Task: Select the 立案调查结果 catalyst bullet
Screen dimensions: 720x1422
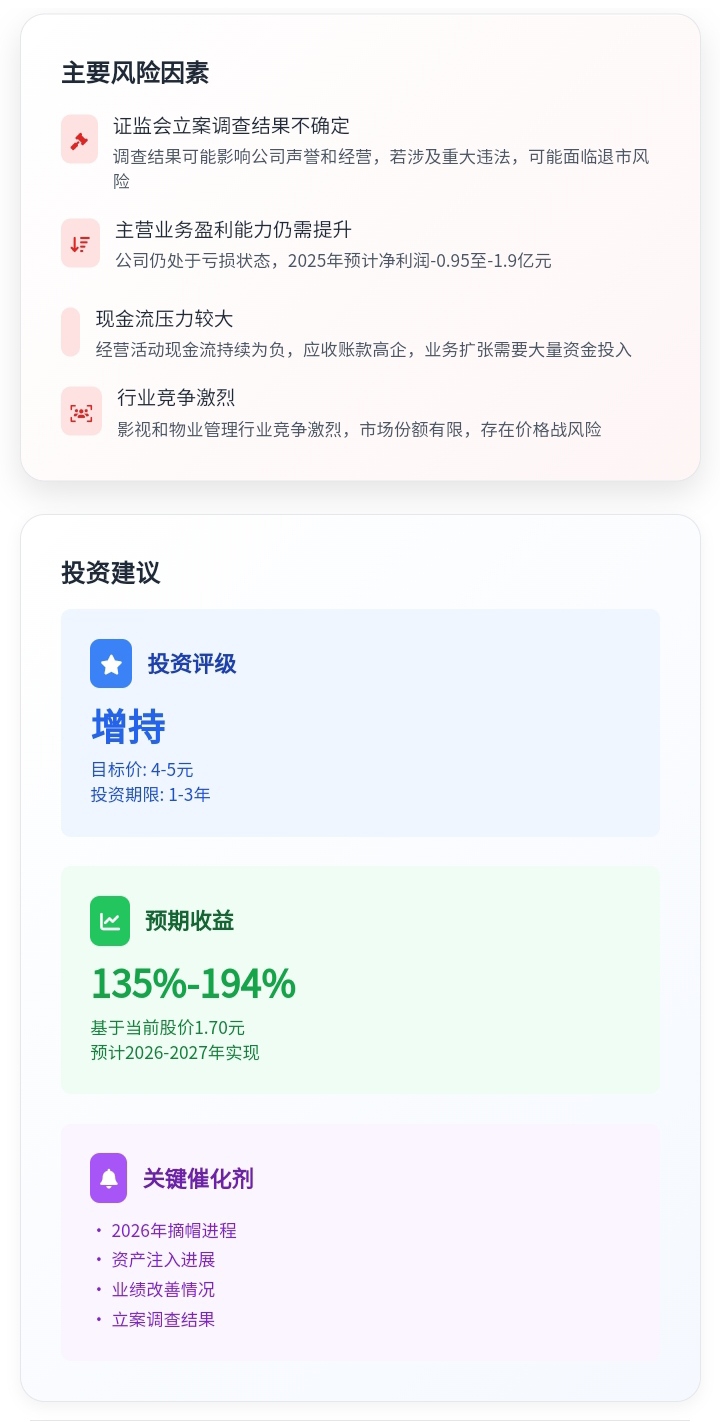Action: [x=163, y=1319]
